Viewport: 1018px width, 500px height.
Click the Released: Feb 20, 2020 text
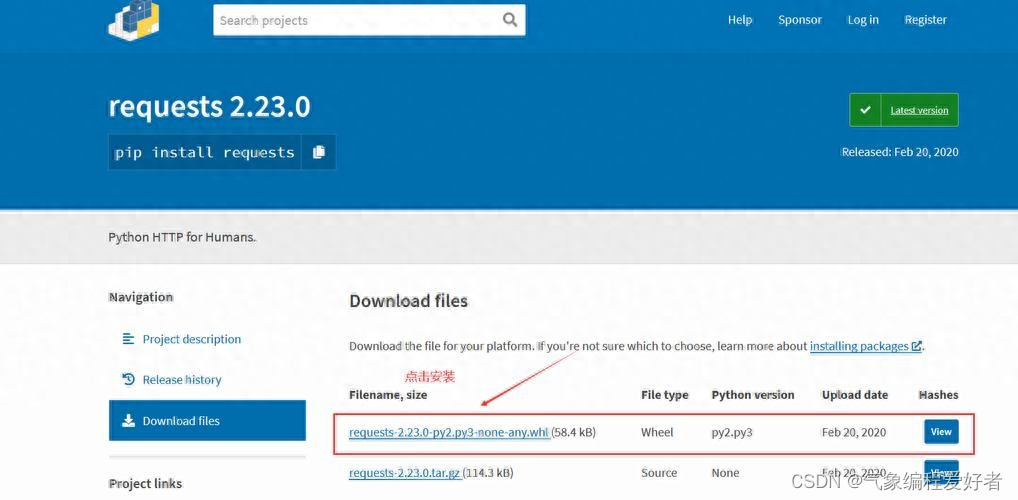[x=900, y=152]
